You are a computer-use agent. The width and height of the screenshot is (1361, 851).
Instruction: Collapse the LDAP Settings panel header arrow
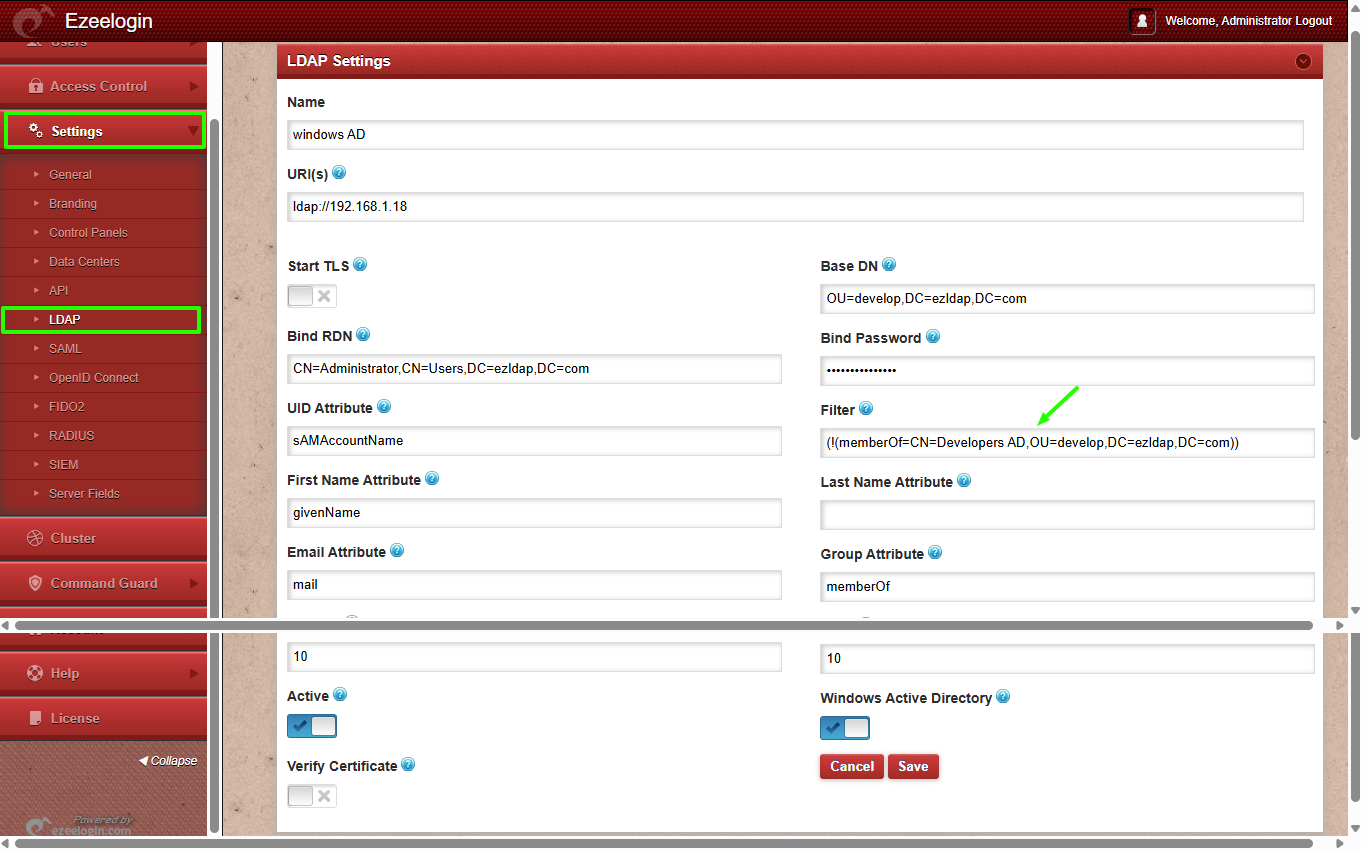coord(1303,61)
